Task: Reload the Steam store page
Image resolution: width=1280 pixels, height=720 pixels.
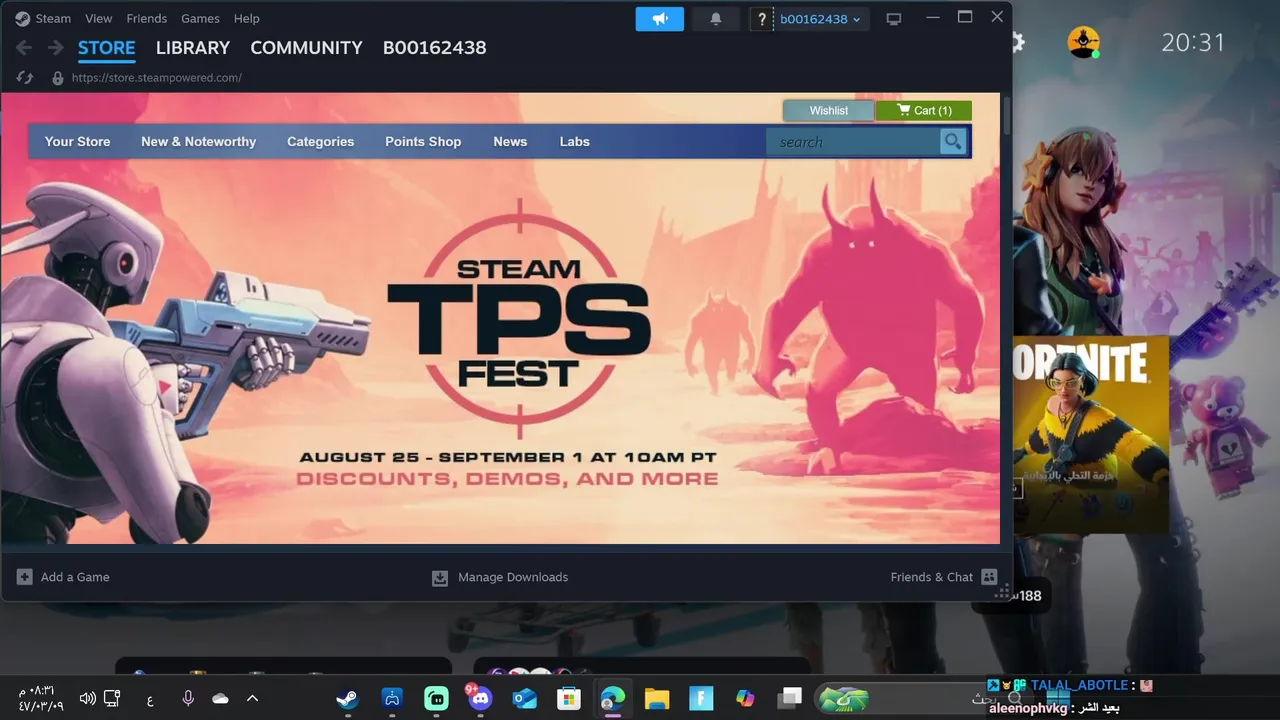Action: click(25, 77)
